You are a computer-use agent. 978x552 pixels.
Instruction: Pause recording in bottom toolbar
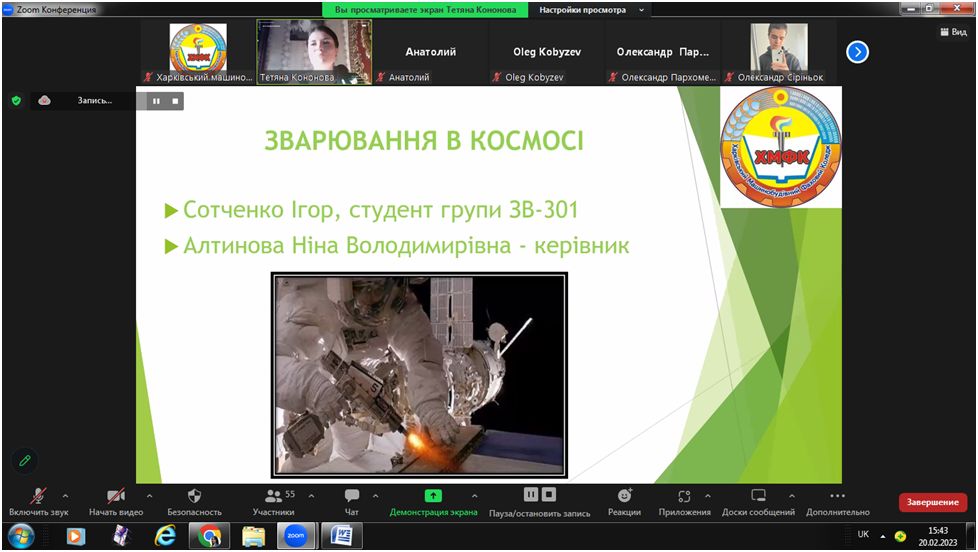tap(531, 495)
